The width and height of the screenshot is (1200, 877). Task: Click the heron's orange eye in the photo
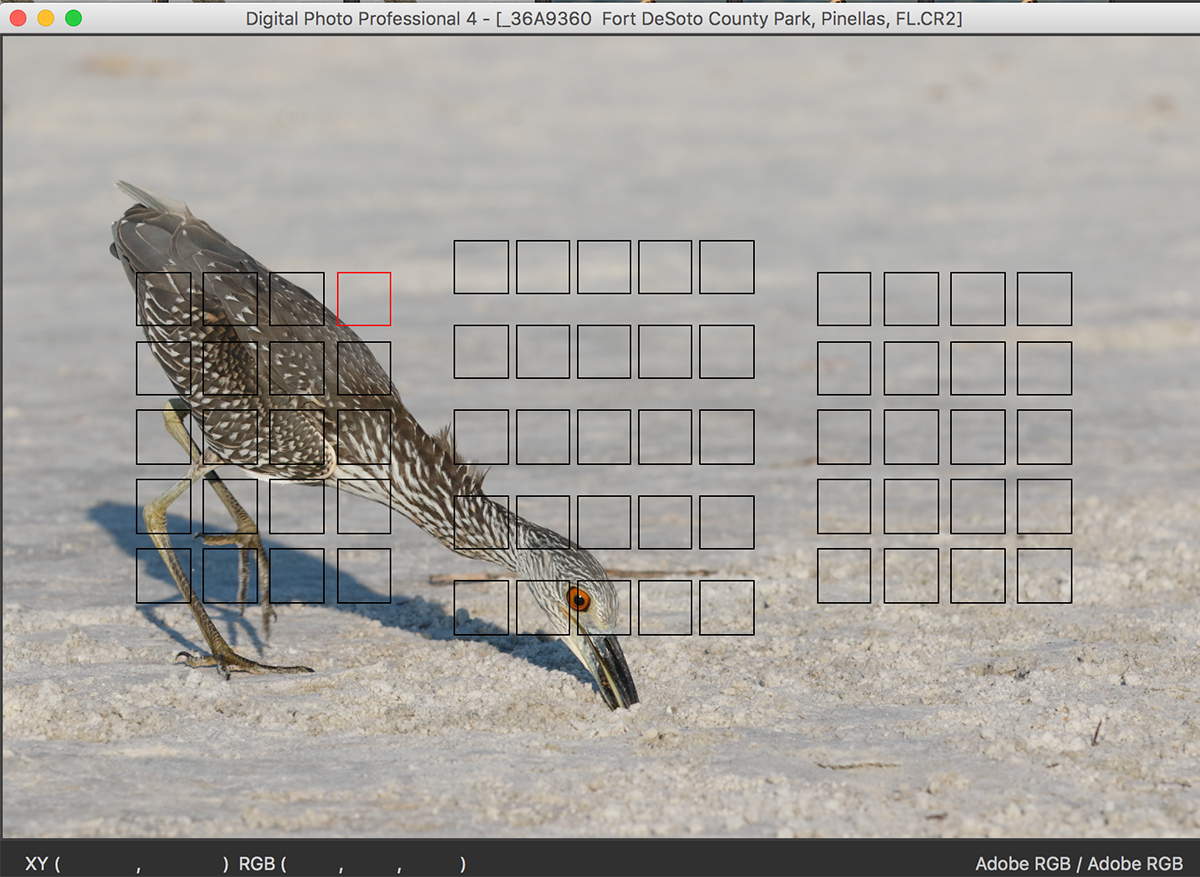(x=578, y=599)
